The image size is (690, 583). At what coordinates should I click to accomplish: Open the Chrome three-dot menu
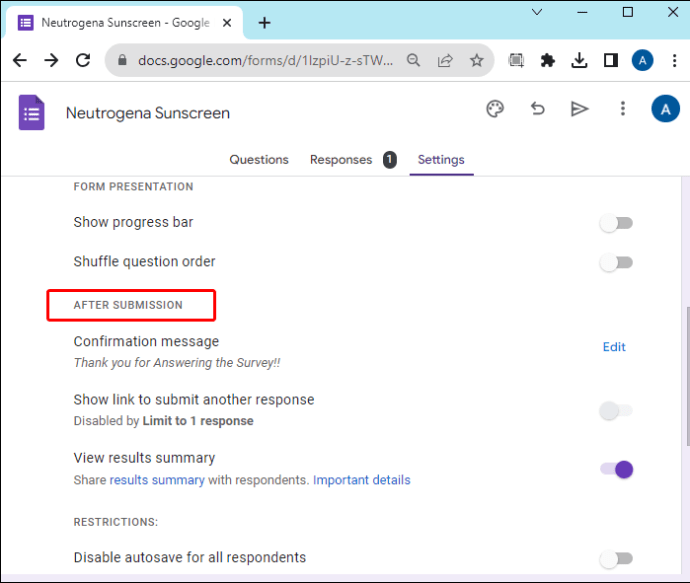pyautogui.click(x=674, y=60)
